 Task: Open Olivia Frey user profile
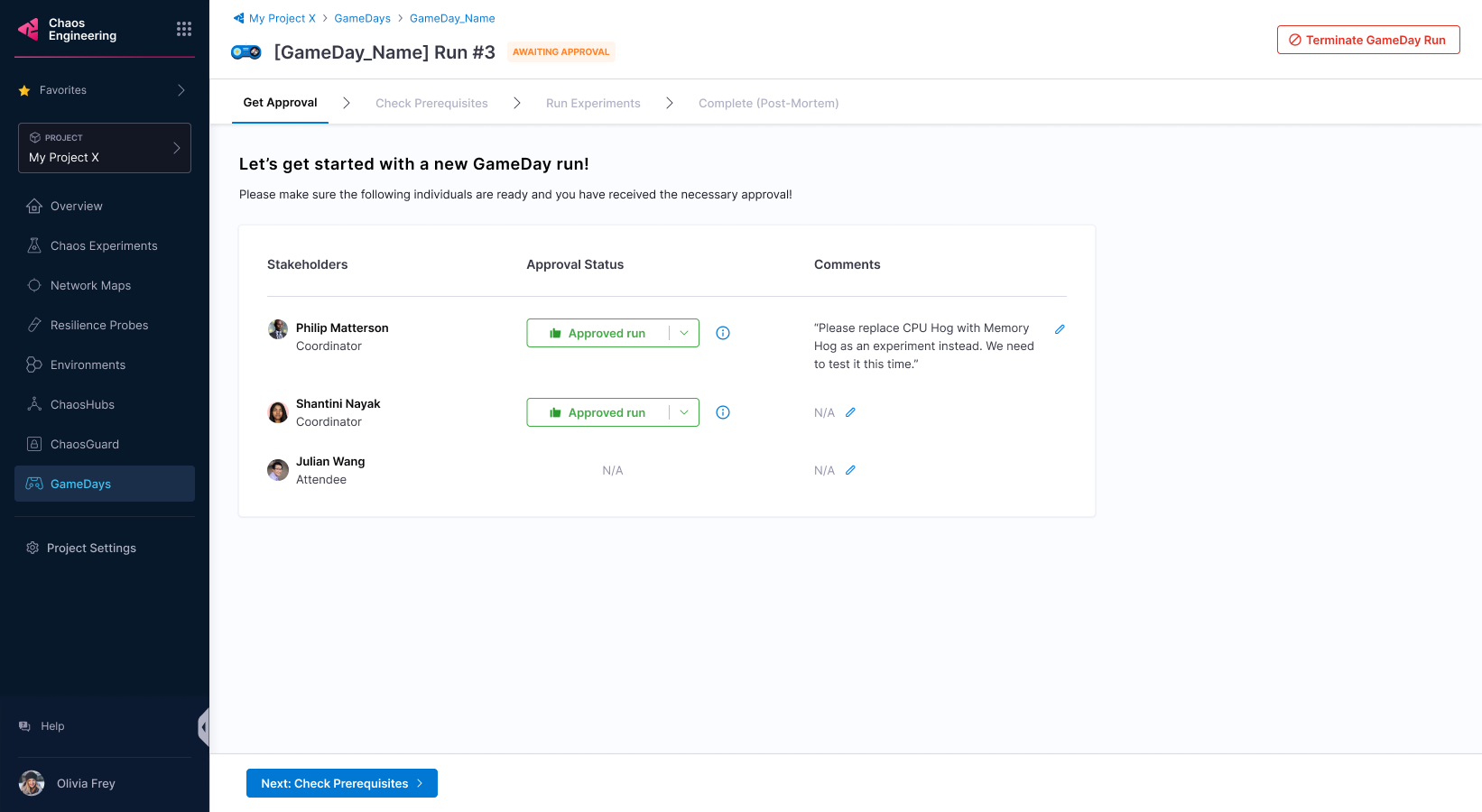coord(86,783)
